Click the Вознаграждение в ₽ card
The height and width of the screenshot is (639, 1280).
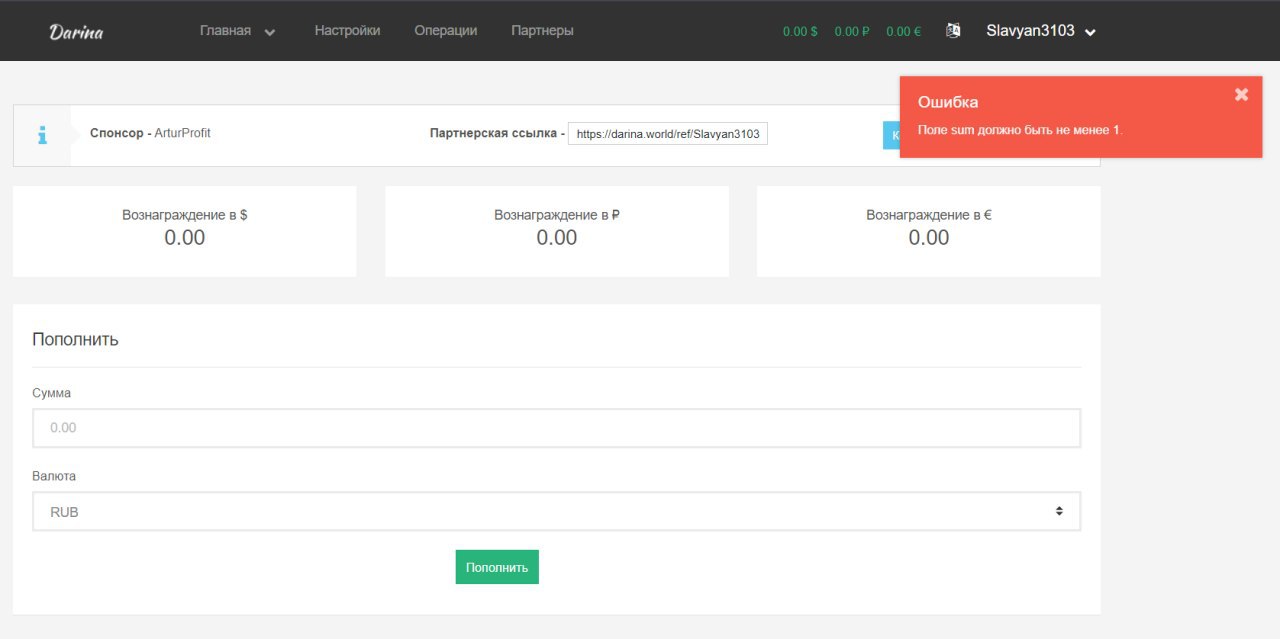click(557, 231)
